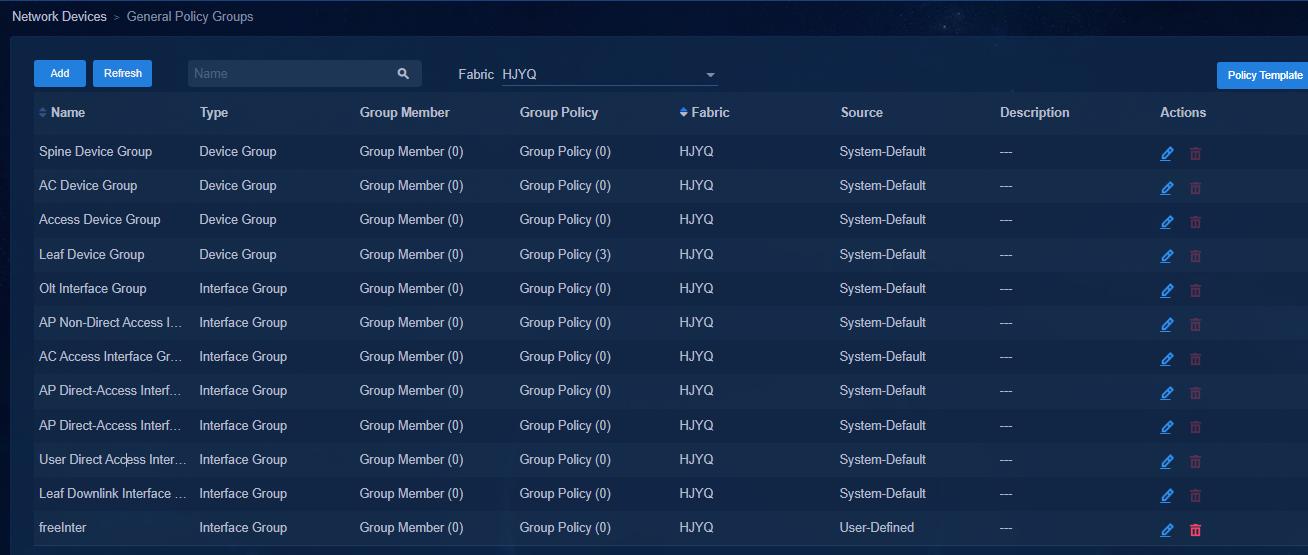Select the Access Device Group name
The image size is (1308, 555).
(100, 219)
